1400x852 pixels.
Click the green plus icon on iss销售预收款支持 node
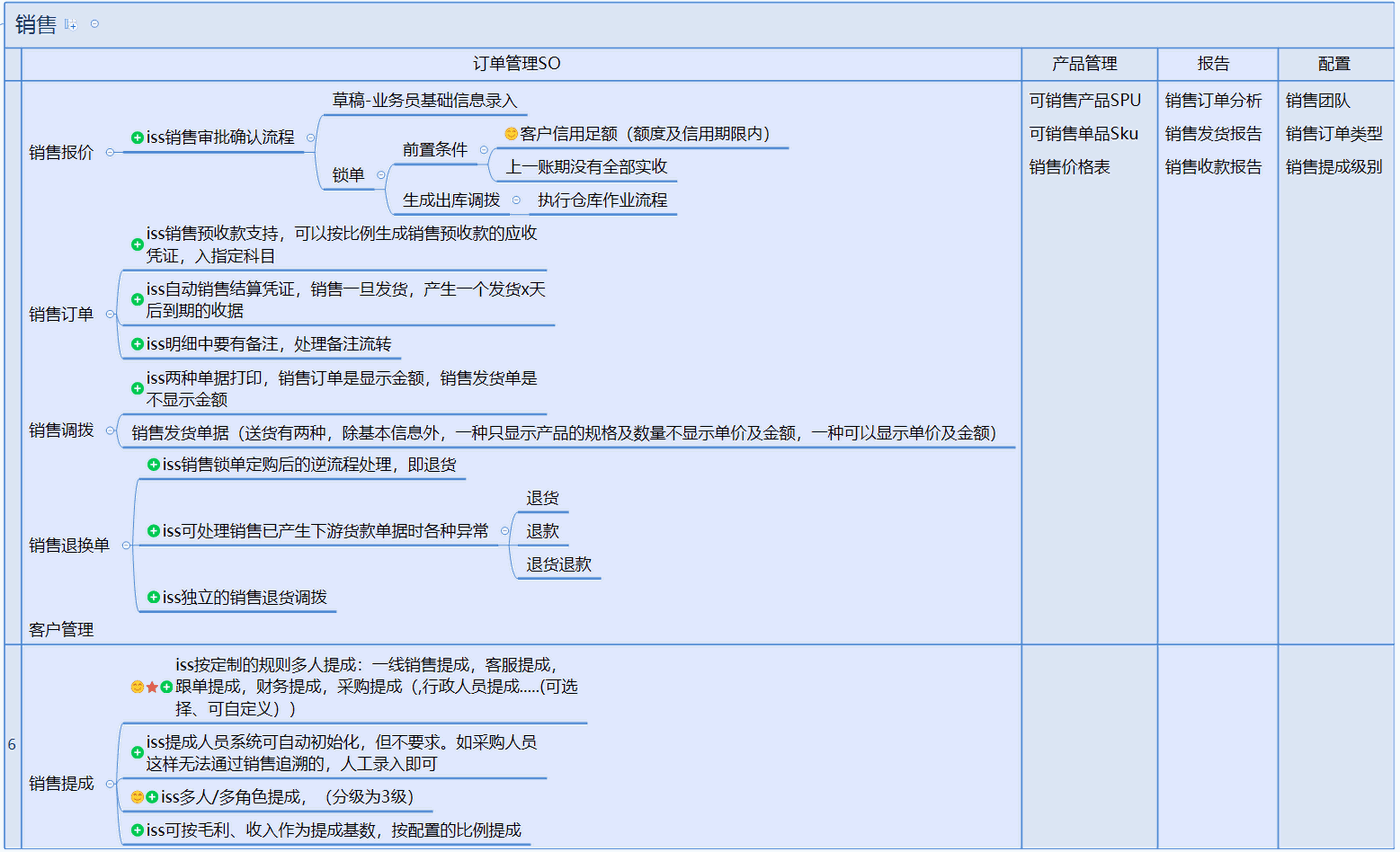click(x=137, y=243)
